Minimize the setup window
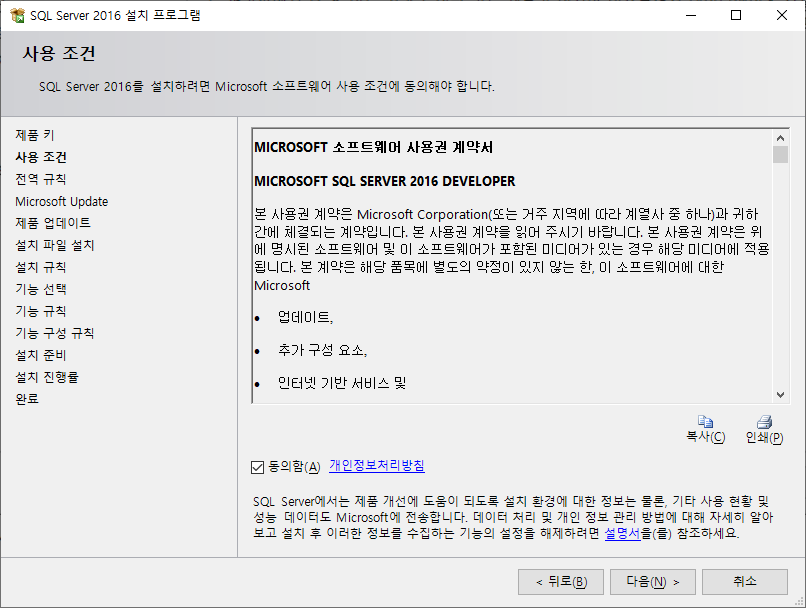Image resolution: width=806 pixels, height=608 pixels. (x=691, y=15)
